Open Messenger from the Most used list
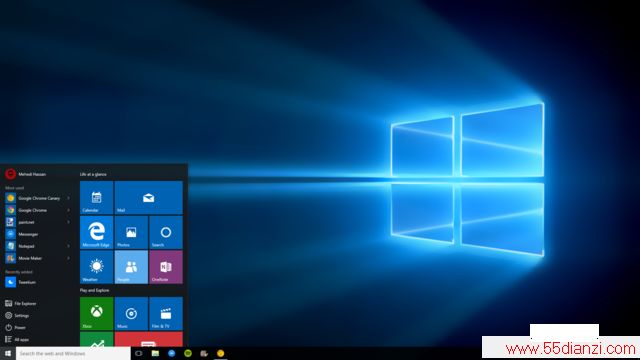This screenshot has width=640, height=360. 38,234
